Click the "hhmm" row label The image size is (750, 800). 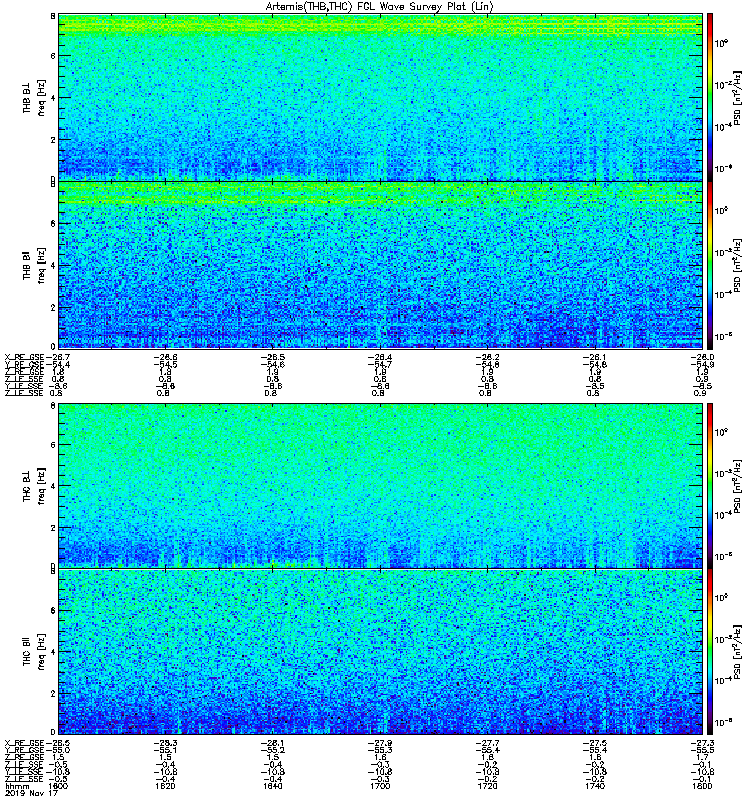point(15,786)
